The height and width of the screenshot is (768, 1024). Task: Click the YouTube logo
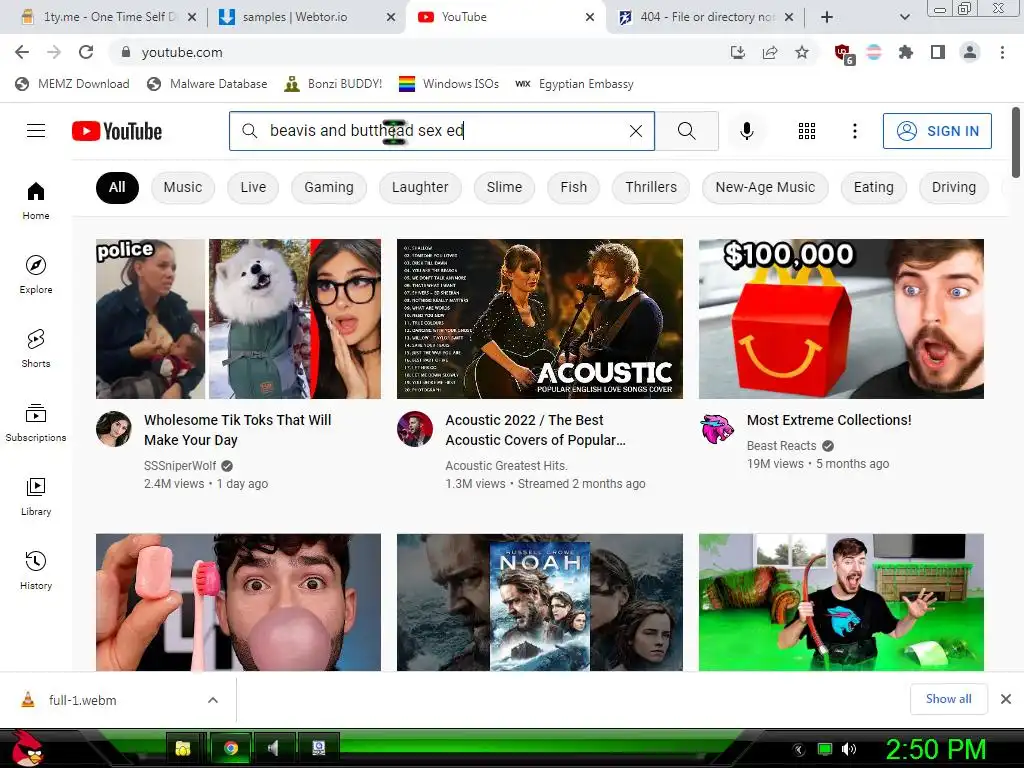(x=117, y=131)
